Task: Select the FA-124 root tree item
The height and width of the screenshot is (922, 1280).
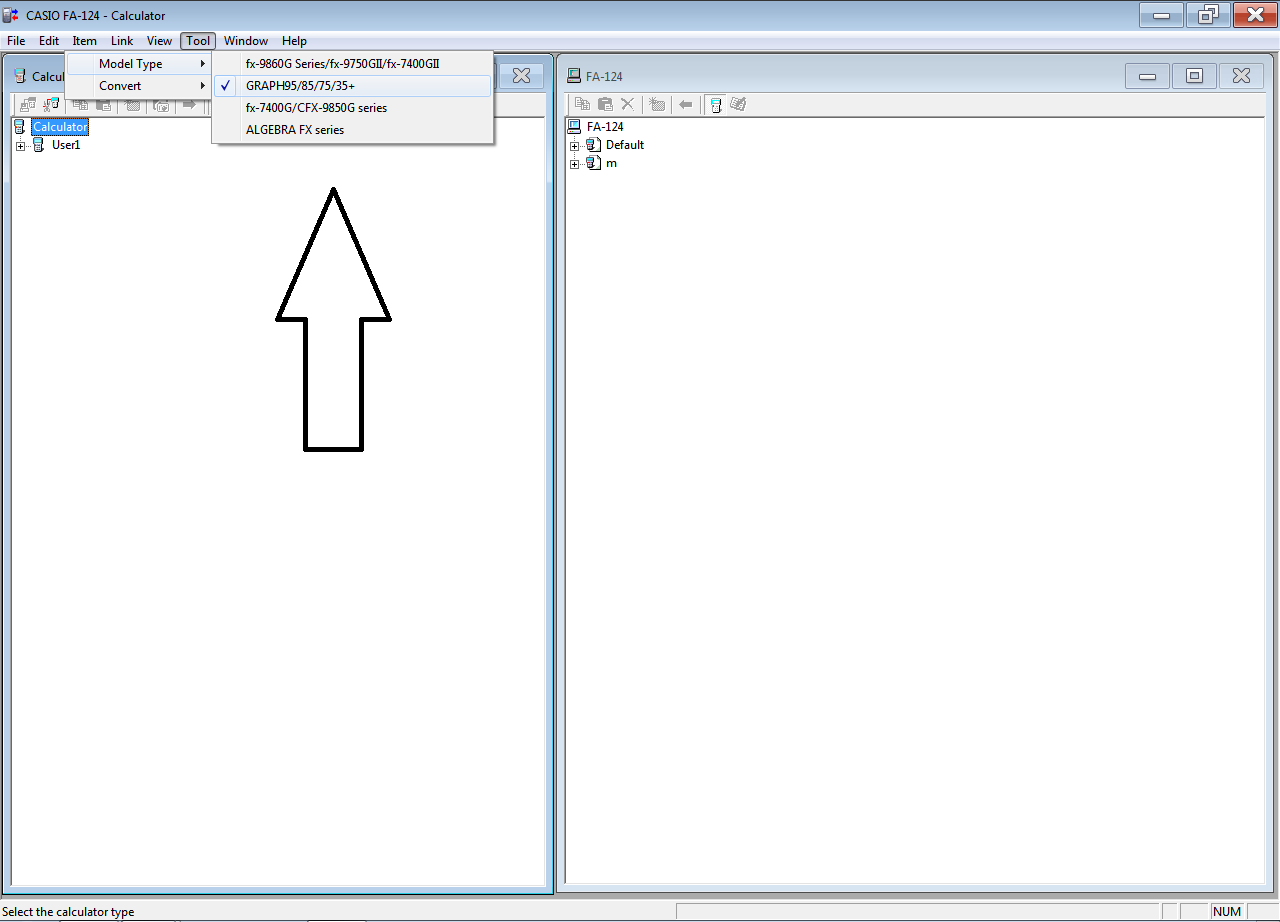Action: point(605,127)
